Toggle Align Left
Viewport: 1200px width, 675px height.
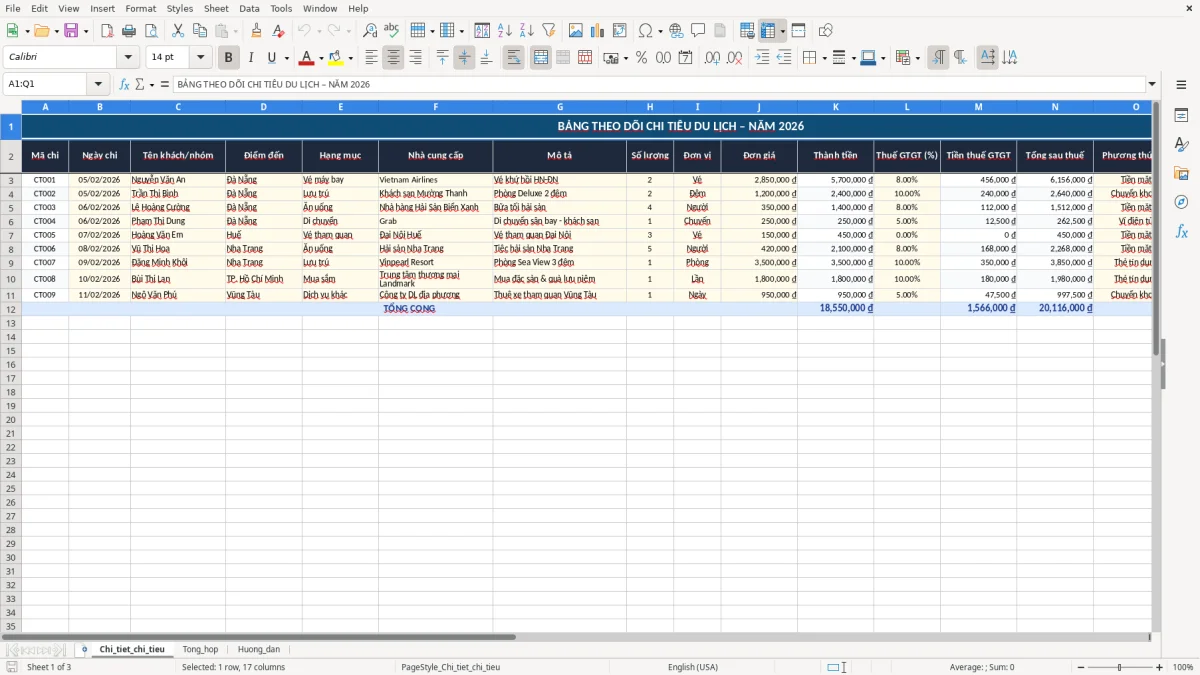(x=371, y=58)
